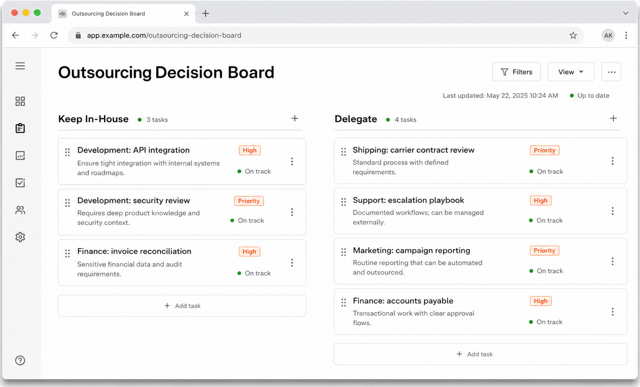Click the '4 tasks' count label
Viewport: 640px width, 387px height.
[405, 120]
